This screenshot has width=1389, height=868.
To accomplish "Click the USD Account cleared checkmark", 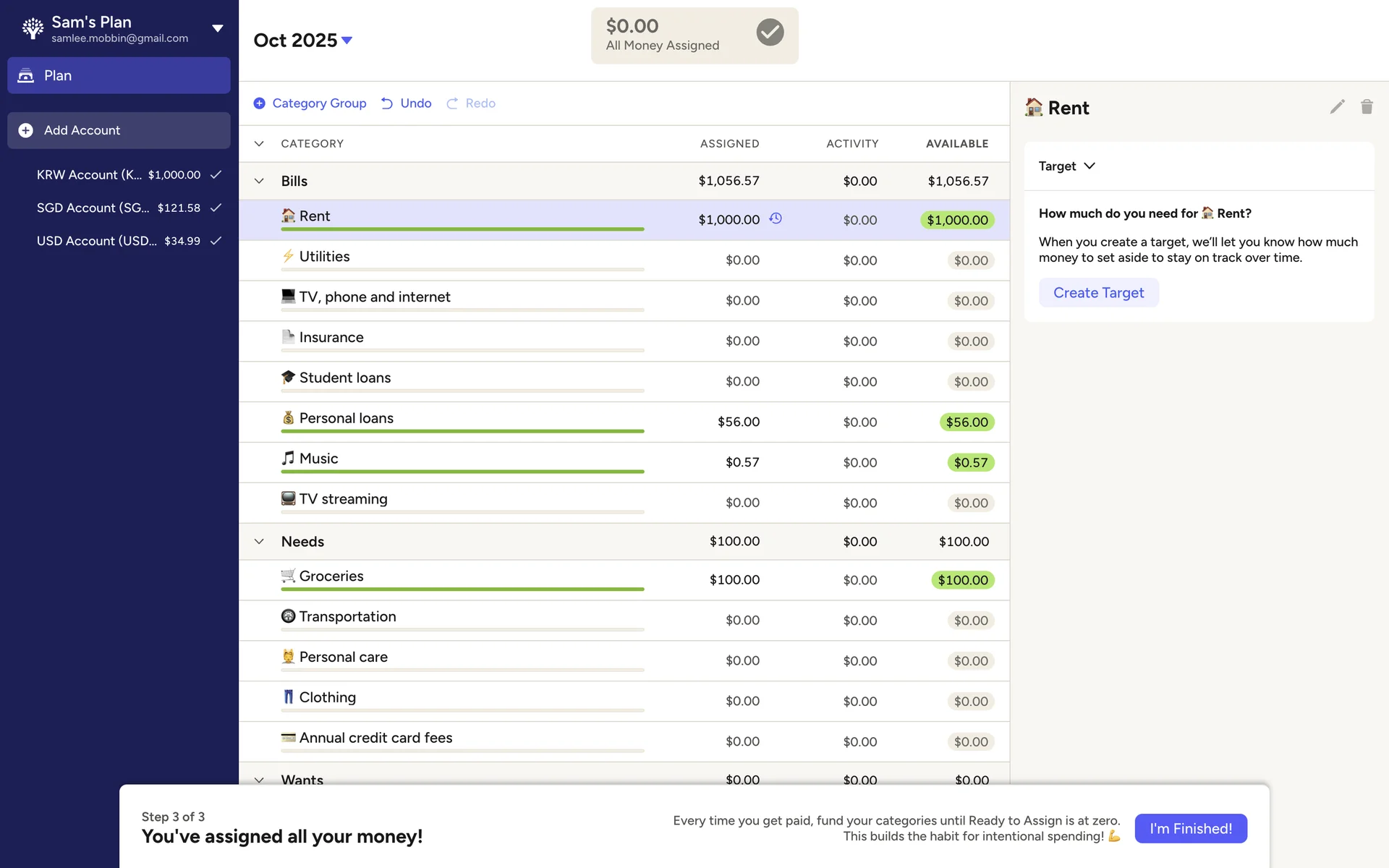I will pos(216,241).
